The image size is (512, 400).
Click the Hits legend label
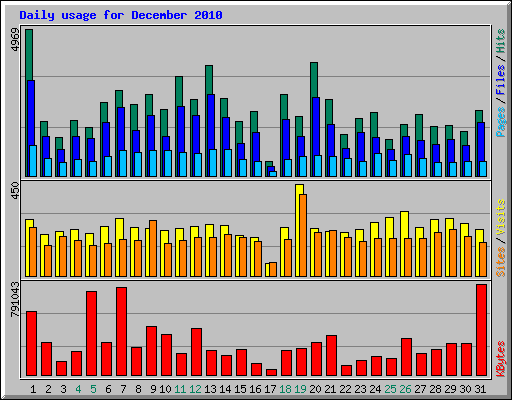click(x=501, y=41)
